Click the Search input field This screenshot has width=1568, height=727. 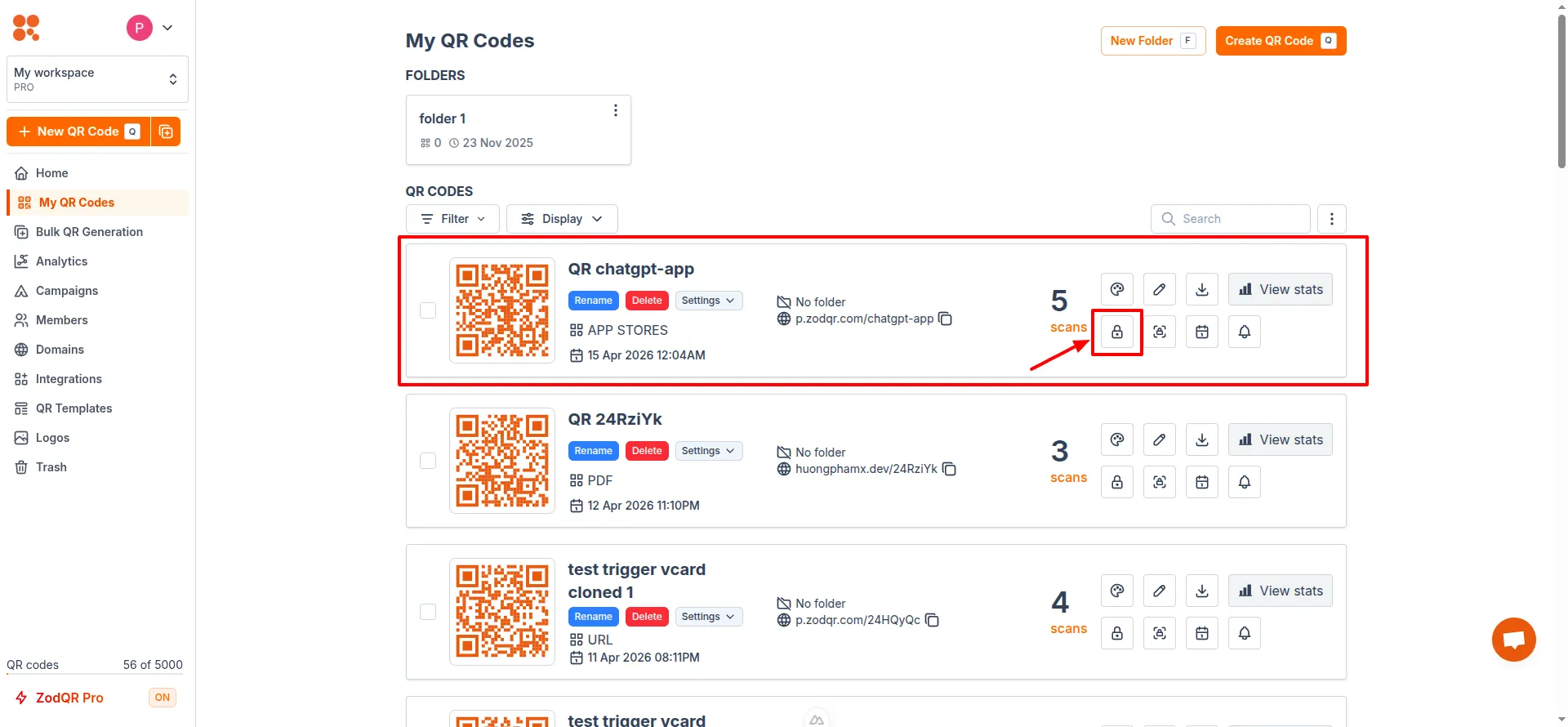tap(1231, 219)
